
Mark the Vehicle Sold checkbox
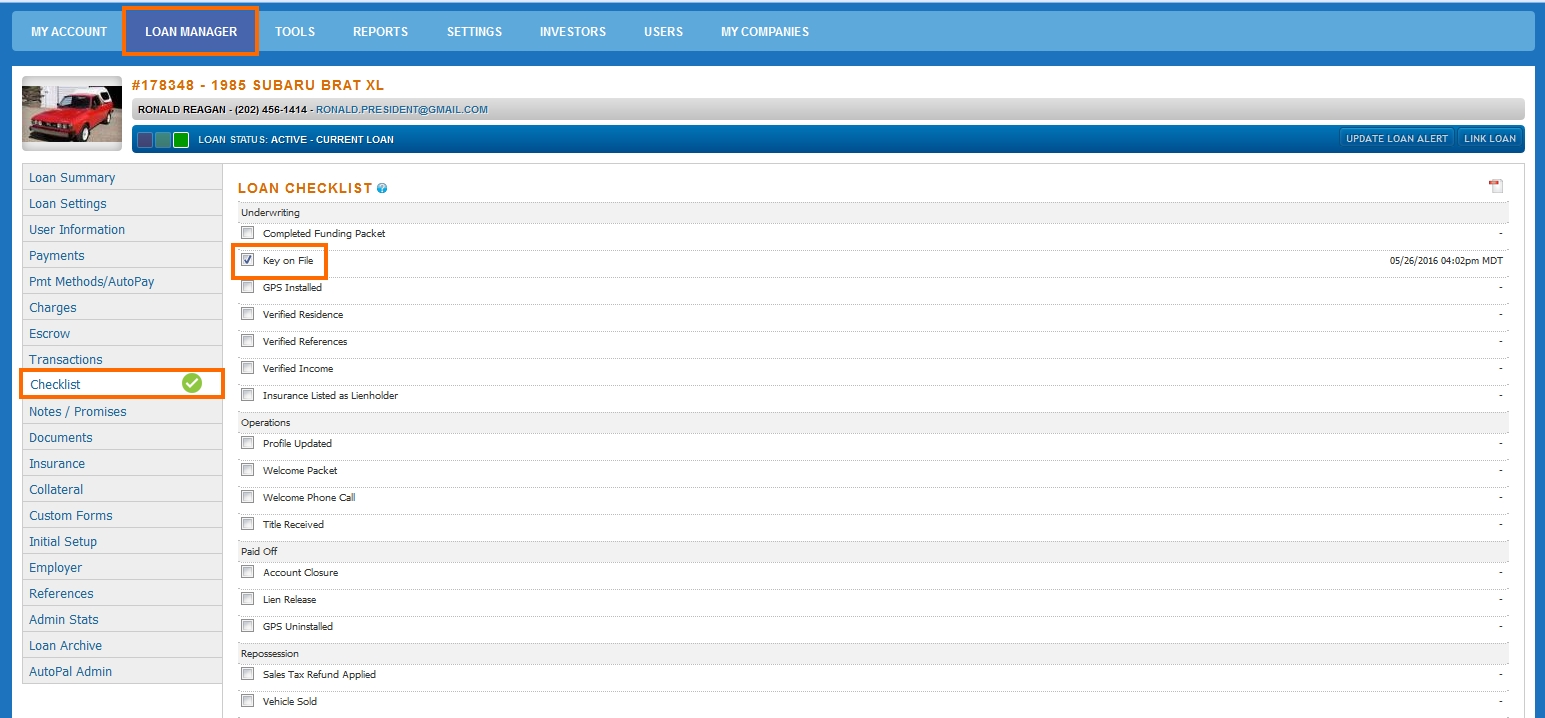248,701
